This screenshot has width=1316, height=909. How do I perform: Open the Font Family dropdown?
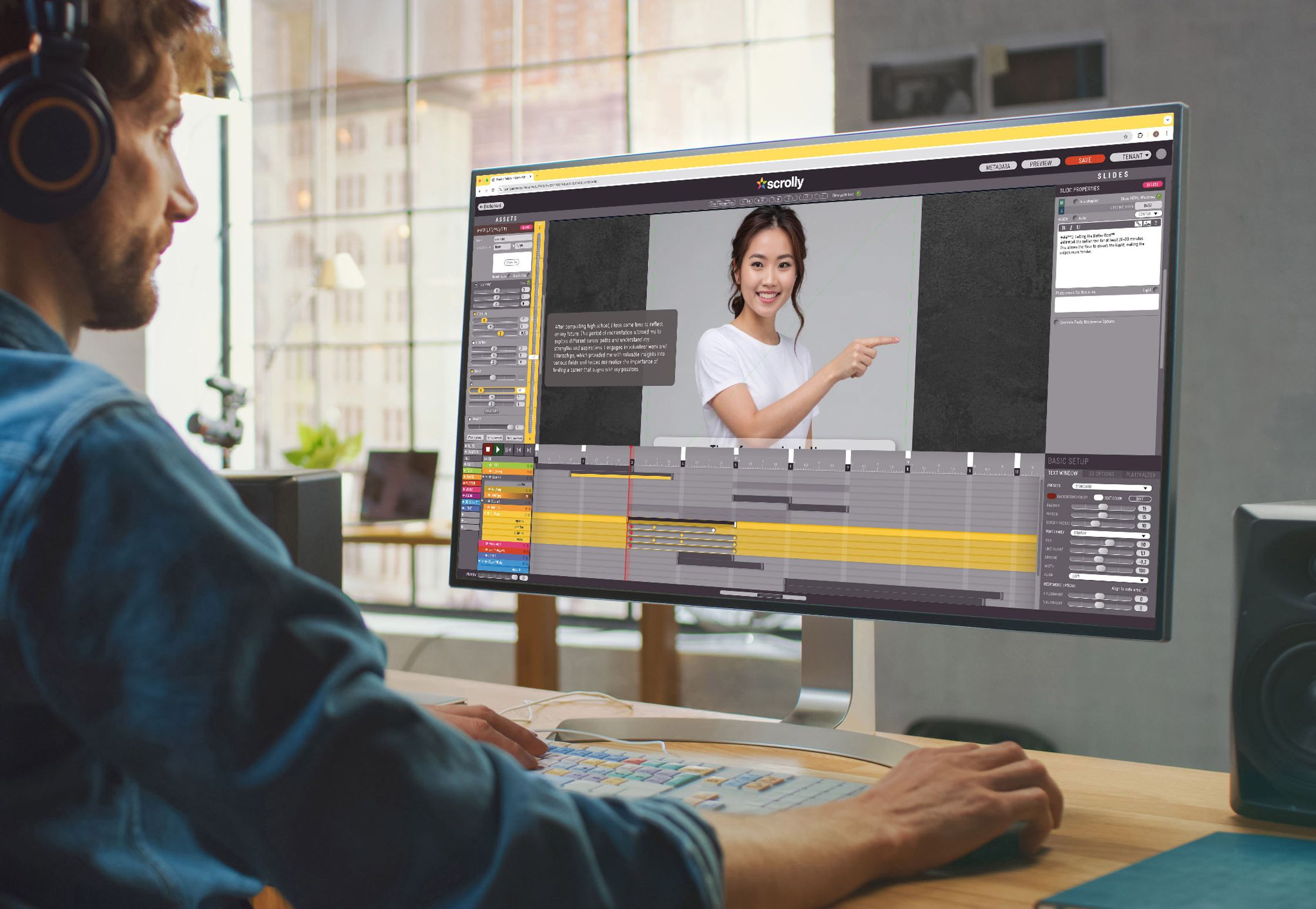1110,535
